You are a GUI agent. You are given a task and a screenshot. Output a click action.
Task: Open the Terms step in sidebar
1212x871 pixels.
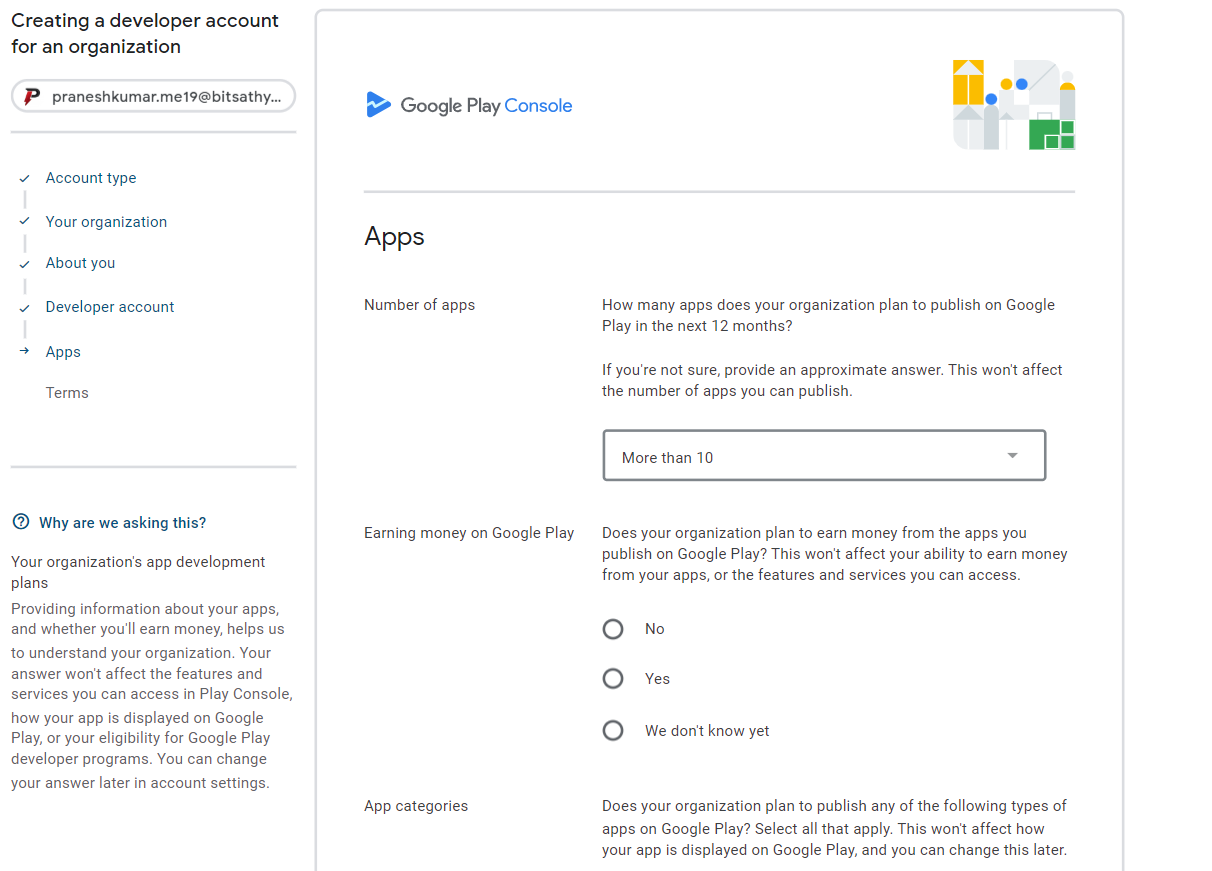[x=67, y=393]
